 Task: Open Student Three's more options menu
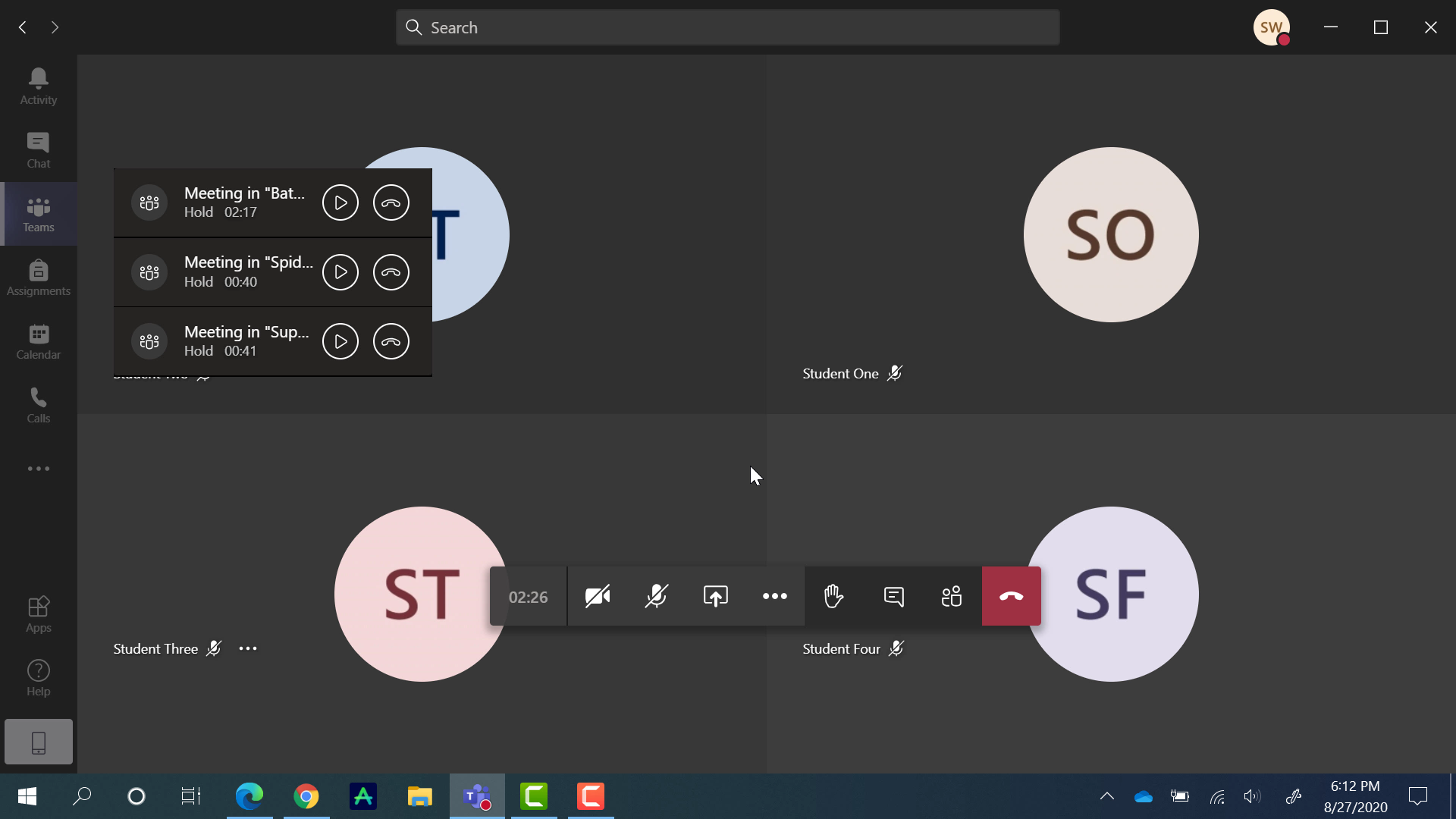tap(248, 648)
